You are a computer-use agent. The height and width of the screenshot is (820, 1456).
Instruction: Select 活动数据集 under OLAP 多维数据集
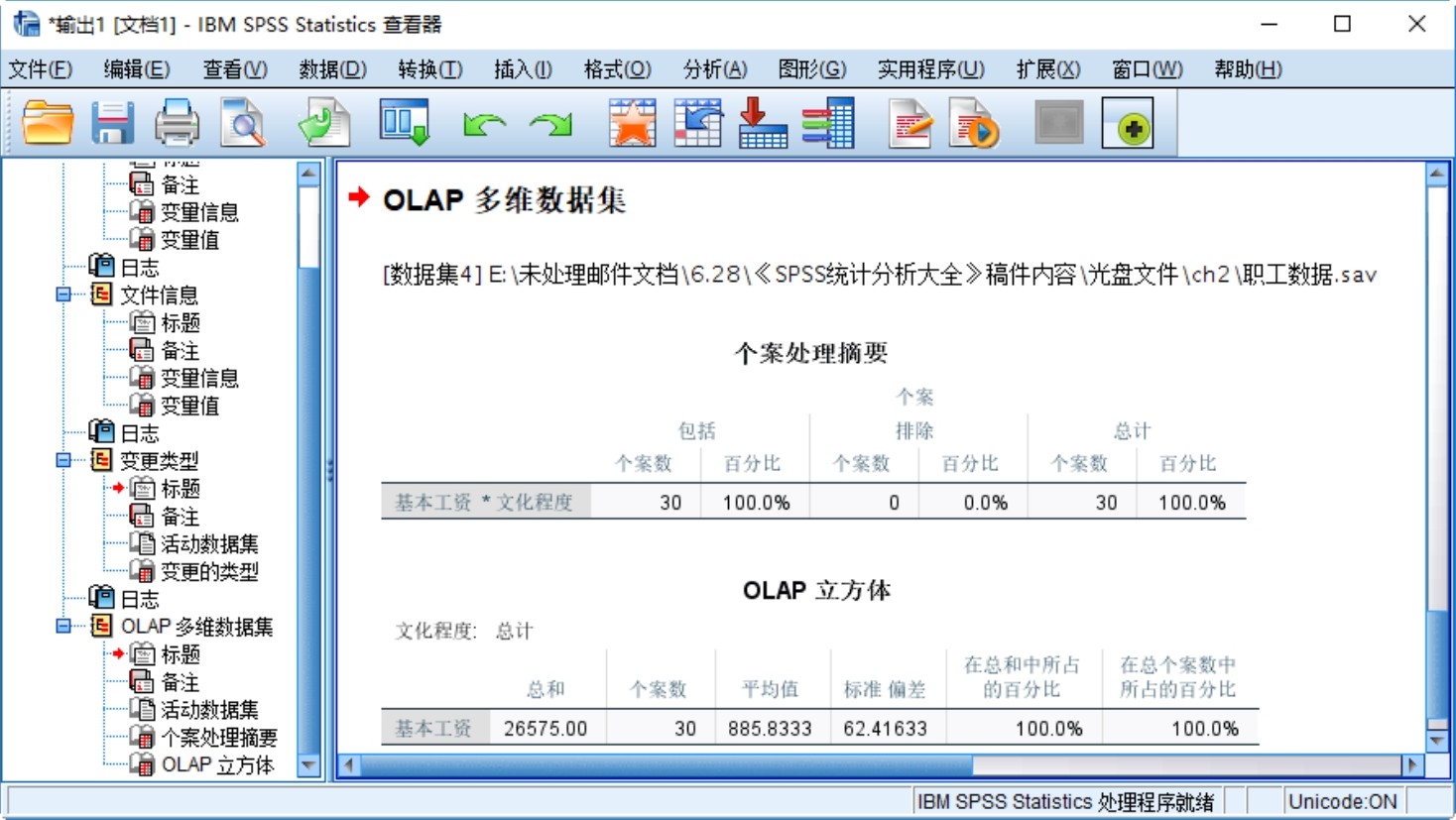pyautogui.click(x=209, y=709)
